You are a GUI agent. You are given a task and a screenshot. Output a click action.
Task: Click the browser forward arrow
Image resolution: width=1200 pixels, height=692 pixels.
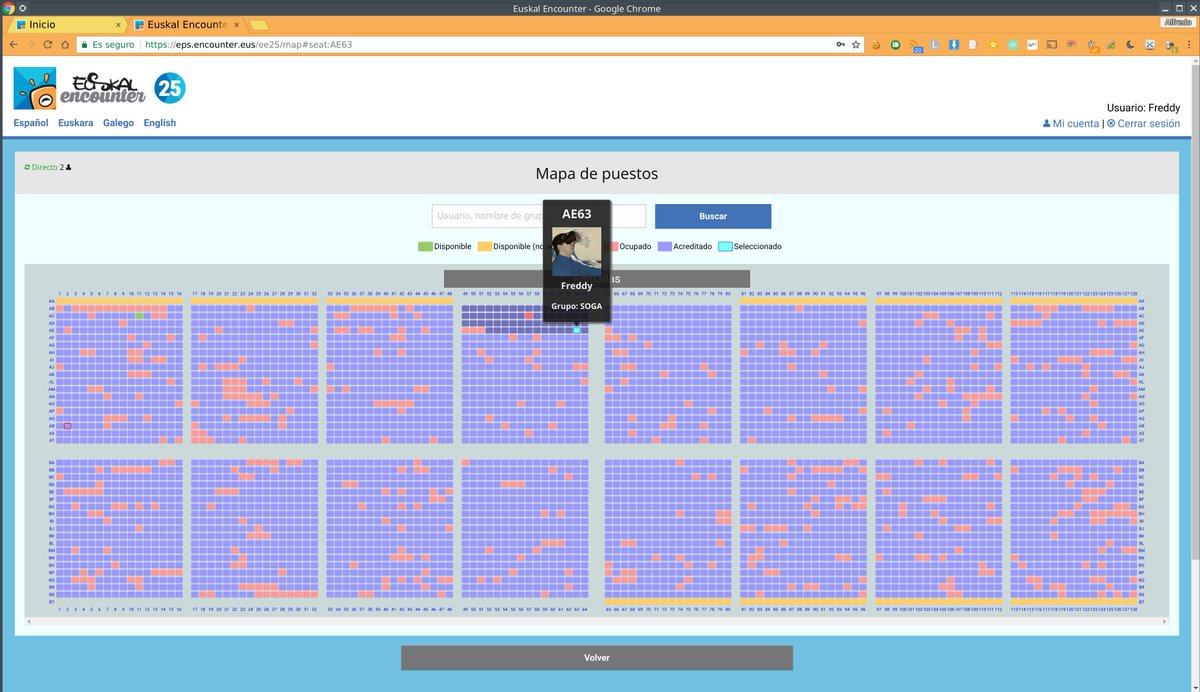[x=31, y=45]
